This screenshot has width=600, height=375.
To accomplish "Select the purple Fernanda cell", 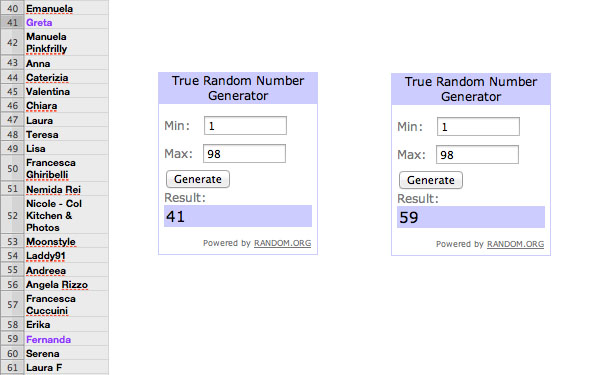I will [66, 339].
